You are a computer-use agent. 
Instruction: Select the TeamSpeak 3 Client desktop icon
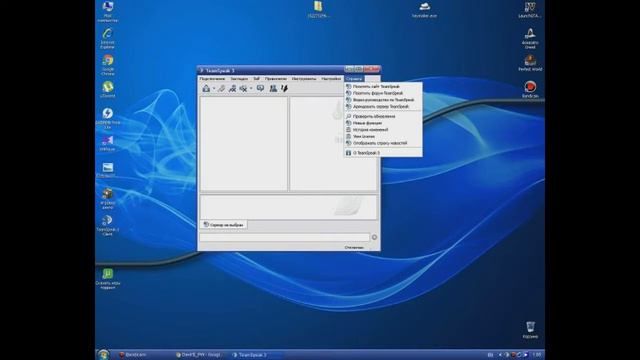[x=108, y=226]
